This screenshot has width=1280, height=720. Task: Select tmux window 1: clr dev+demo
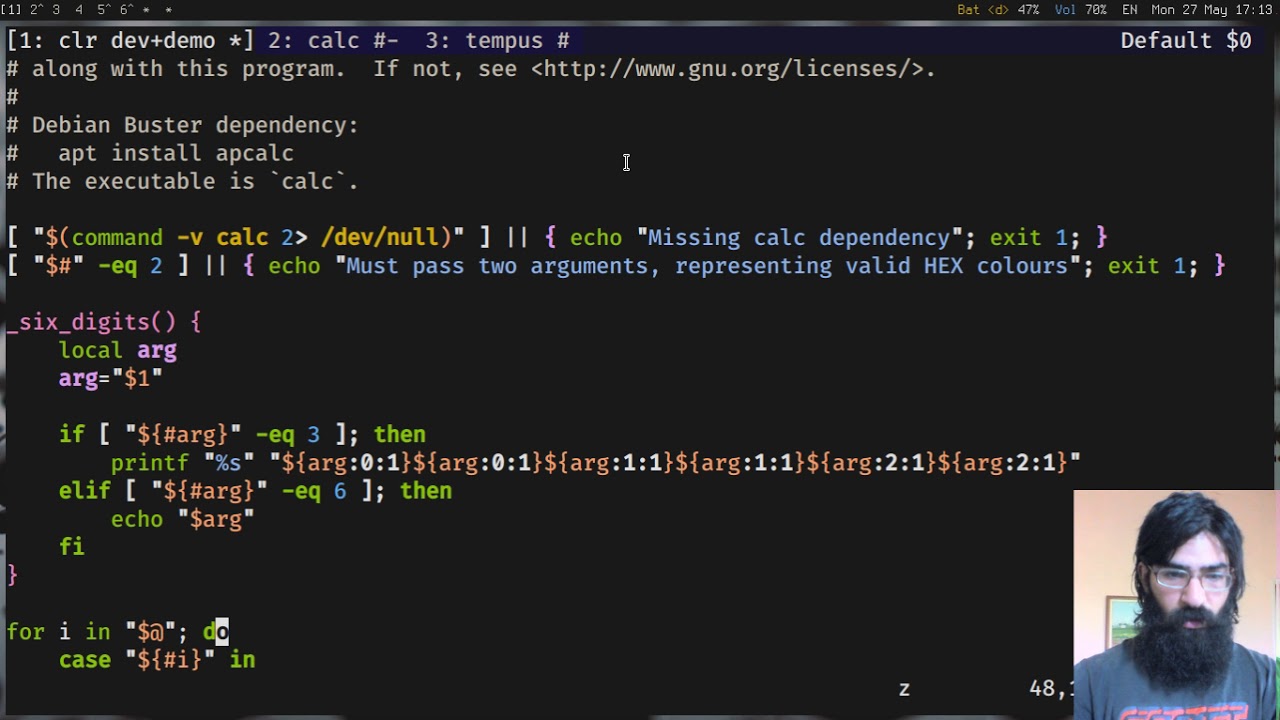pyautogui.click(x=130, y=41)
